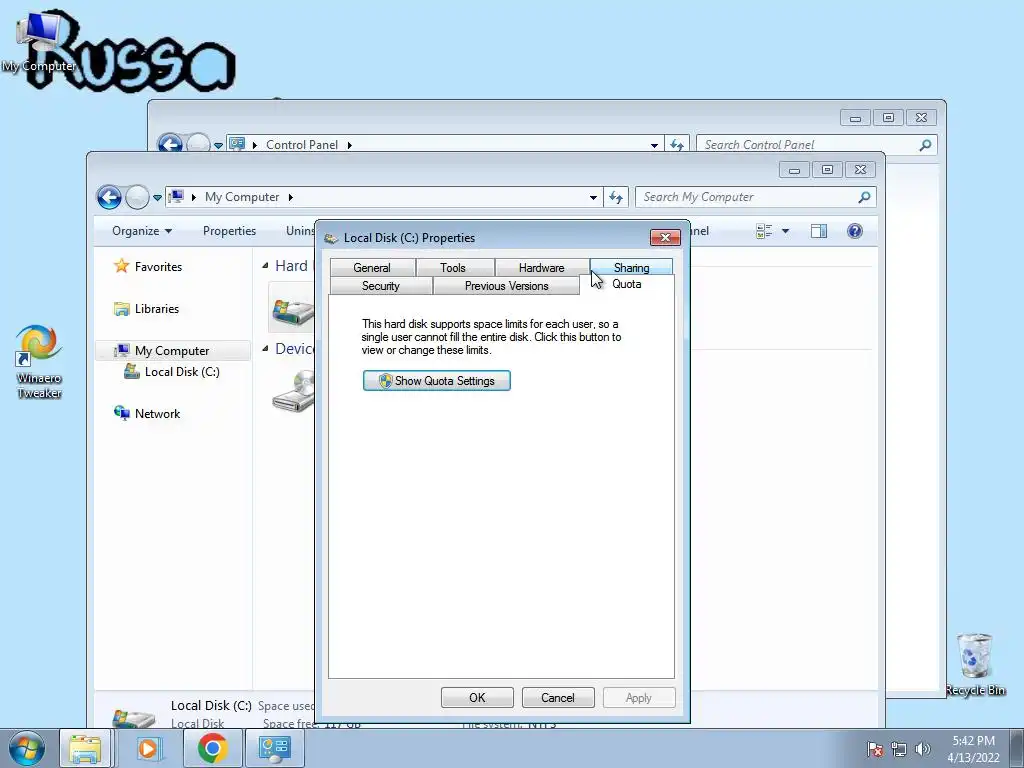This screenshot has height=768, width=1024.
Task: Click the My Computer address bar icon
Action: [176, 197]
